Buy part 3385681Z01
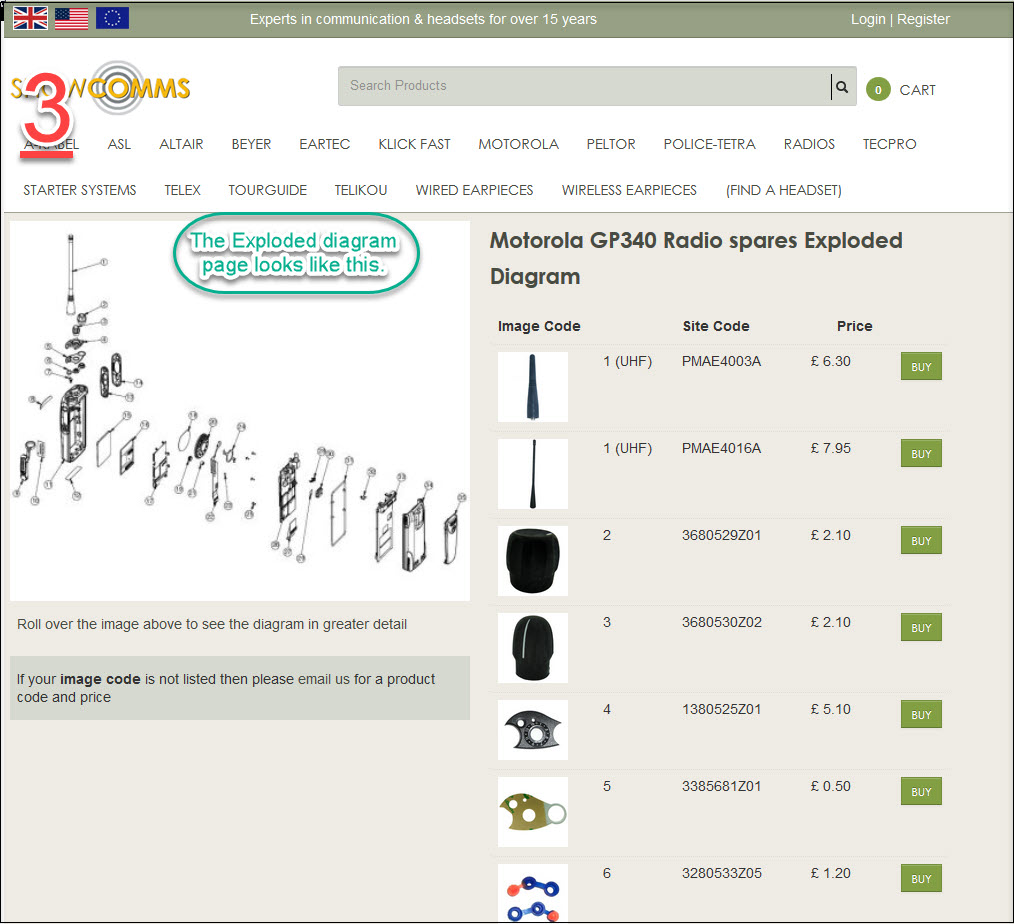 click(x=921, y=791)
